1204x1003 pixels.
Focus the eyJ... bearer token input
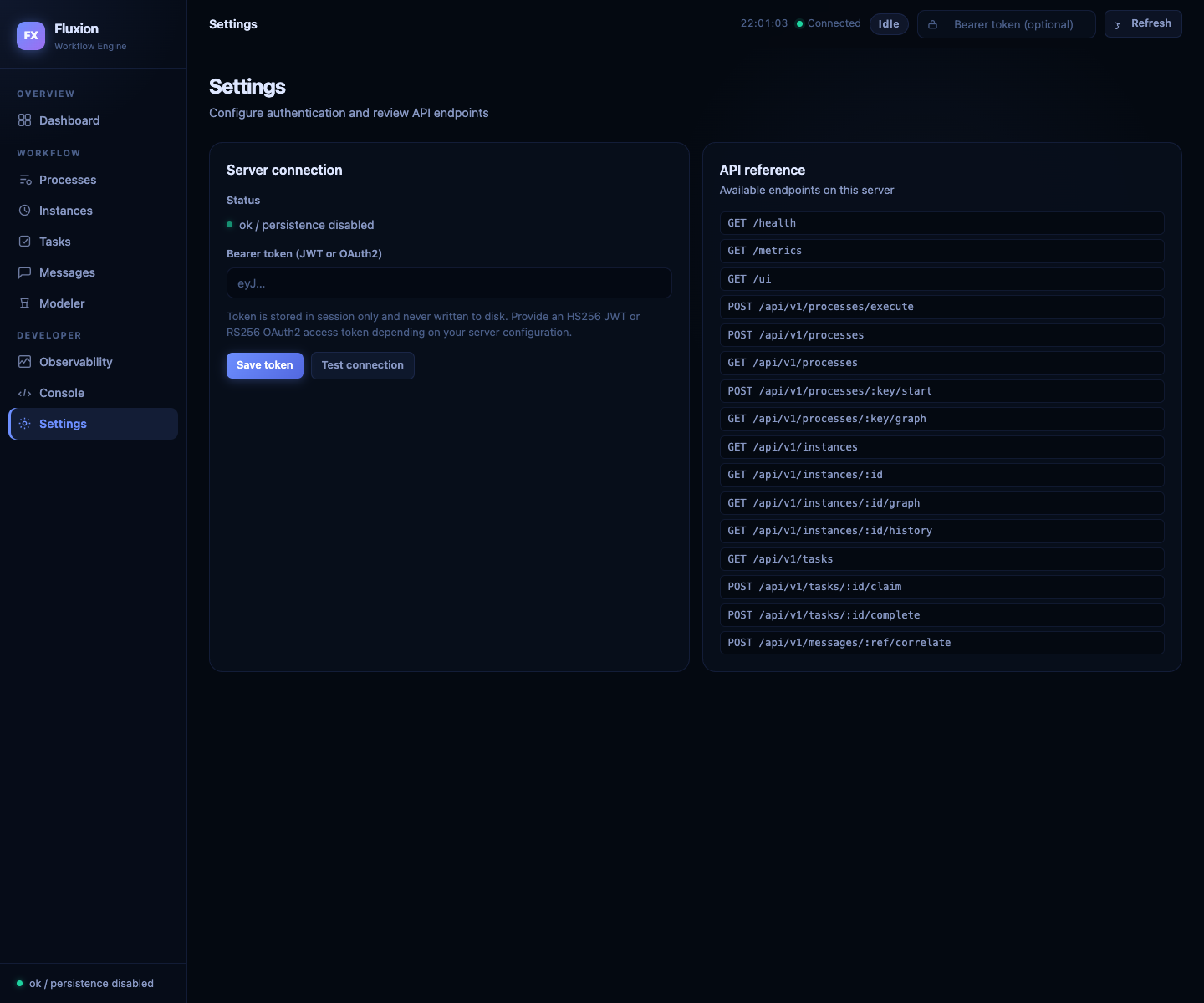449,283
